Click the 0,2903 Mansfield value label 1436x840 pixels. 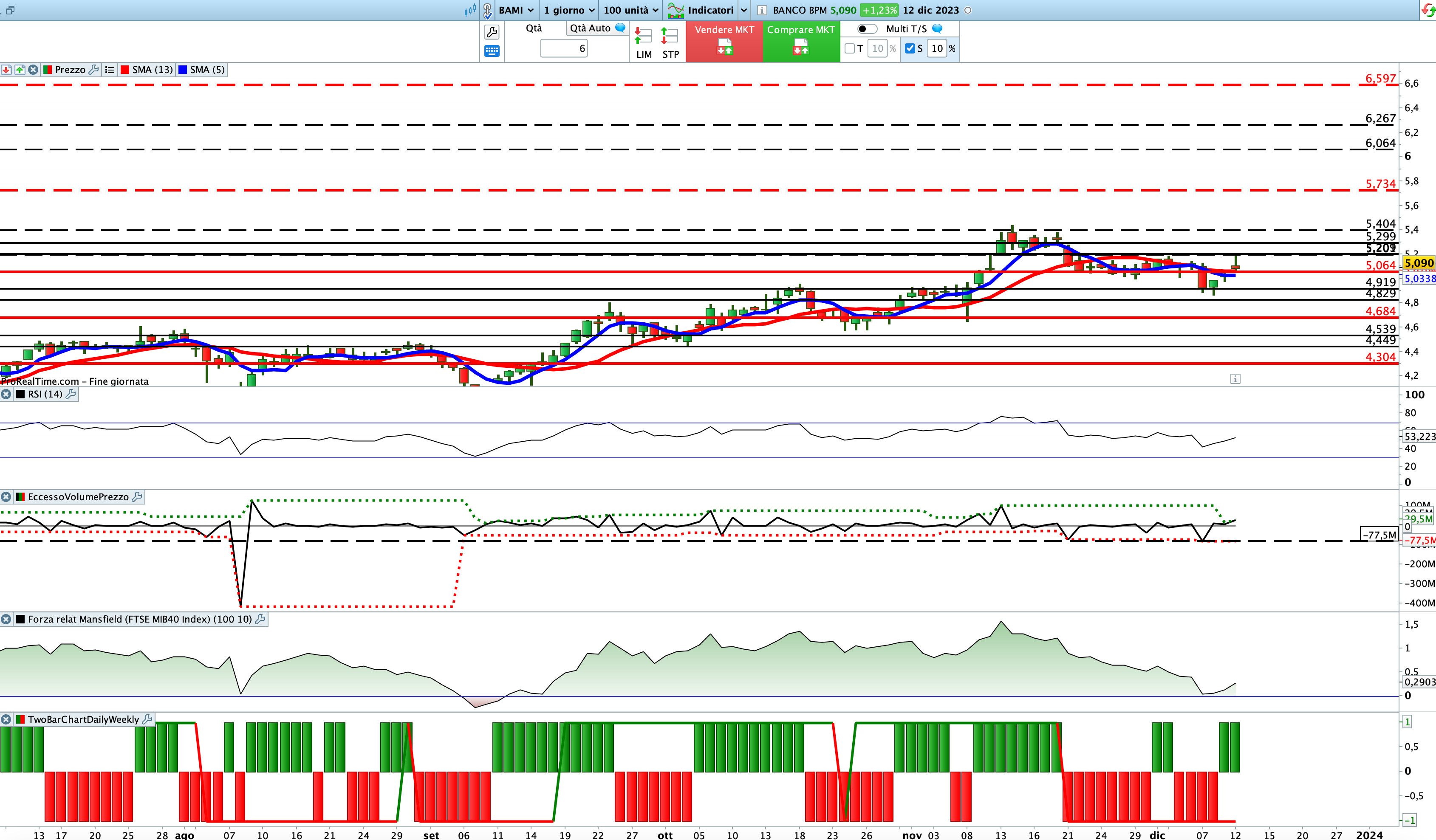tap(1419, 682)
